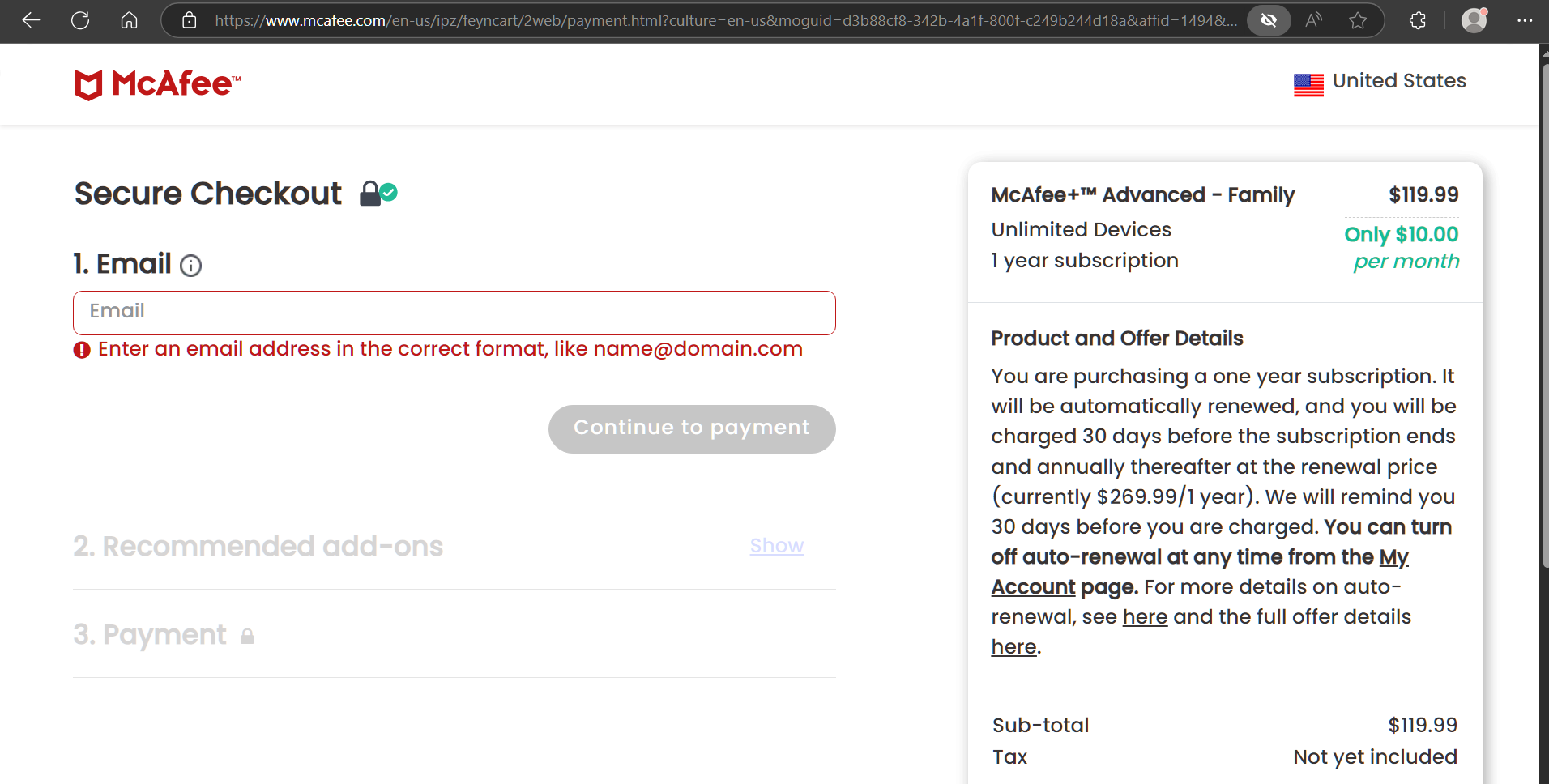Click the browser back arrow
Screen dimensions: 1549x784
[31, 20]
